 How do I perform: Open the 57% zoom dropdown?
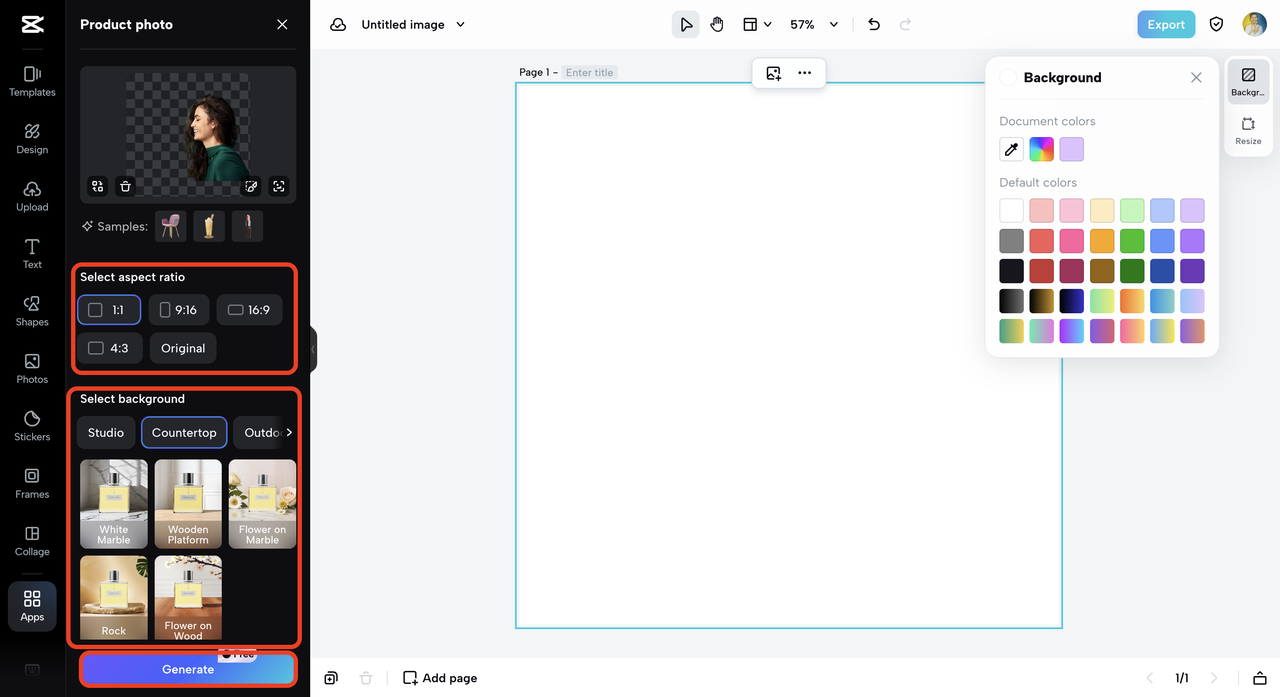coord(814,24)
